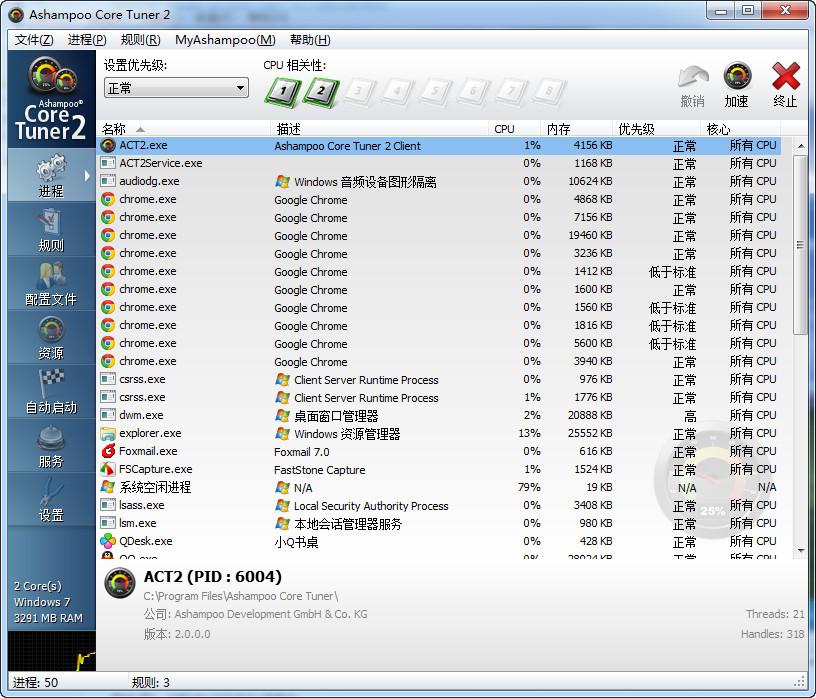Image resolution: width=816 pixels, height=698 pixels.
Task: Click the 系统空闲进程 Windows flag icon
Action: [x=108, y=487]
